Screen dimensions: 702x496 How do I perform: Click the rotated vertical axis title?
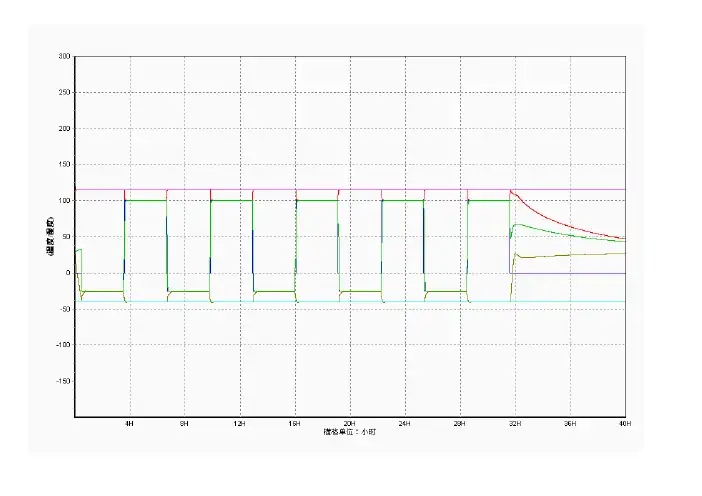pos(50,237)
